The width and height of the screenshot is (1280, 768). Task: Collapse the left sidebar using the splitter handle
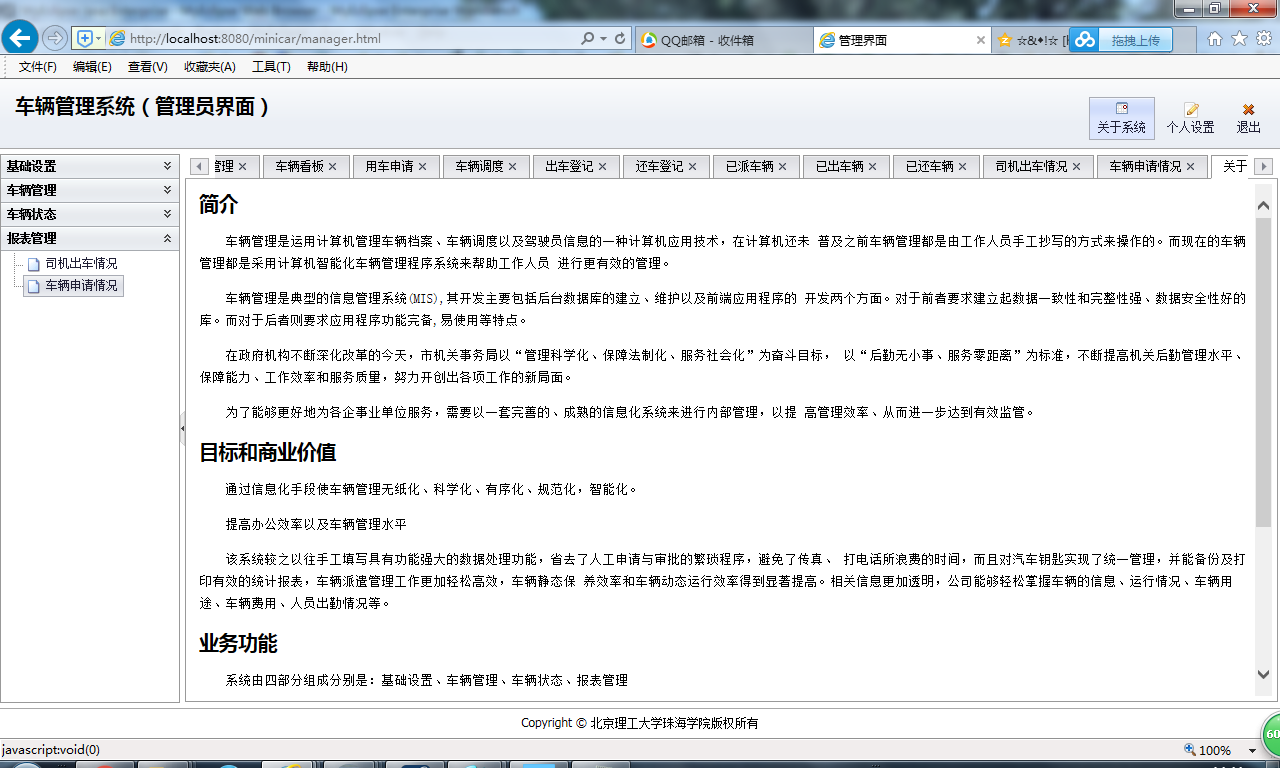(x=182, y=428)
